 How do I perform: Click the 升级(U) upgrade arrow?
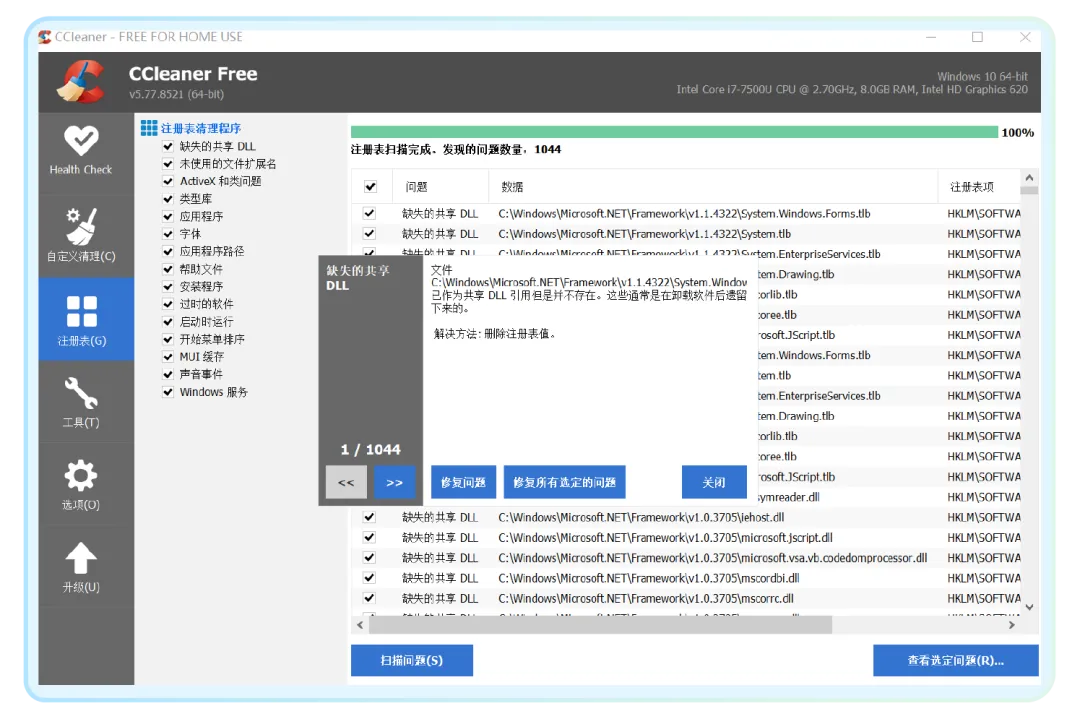pos(81,567)
